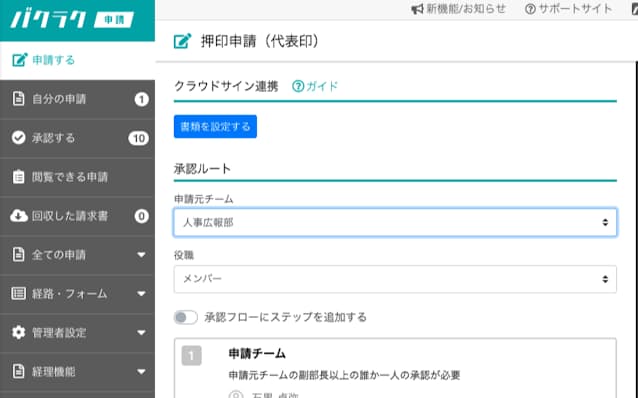Toggle 承認フローにステップを追加する switch
The image size is (638, 398).
[x=186, y=317]
